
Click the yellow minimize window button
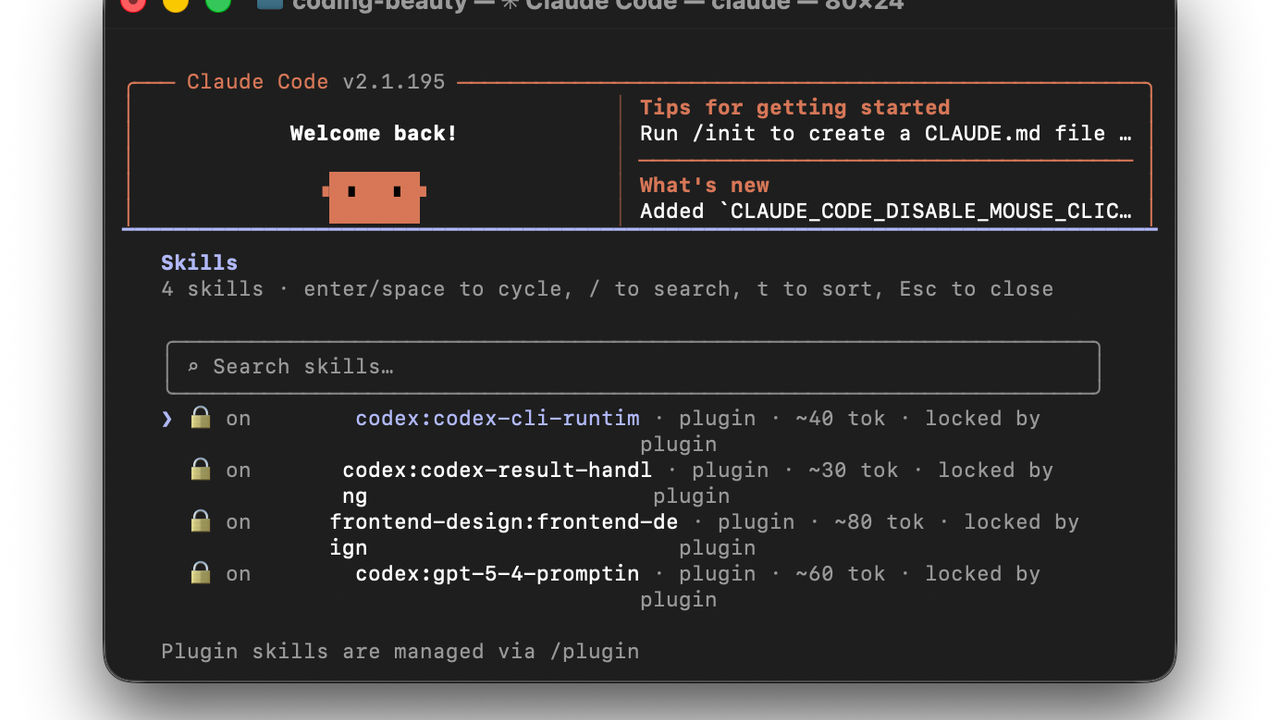point(176,3)
